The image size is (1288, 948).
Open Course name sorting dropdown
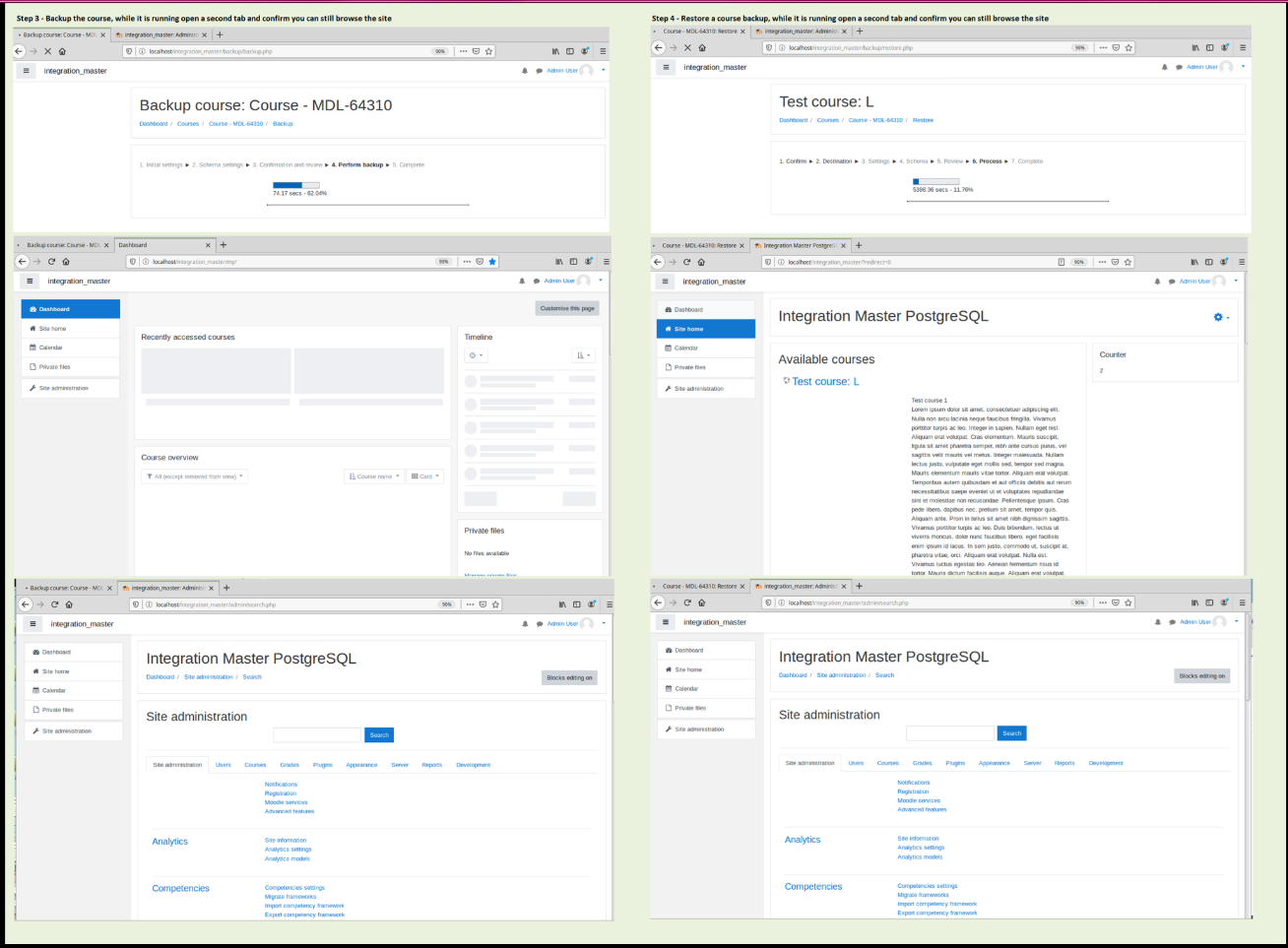click(x=374, y=476)
